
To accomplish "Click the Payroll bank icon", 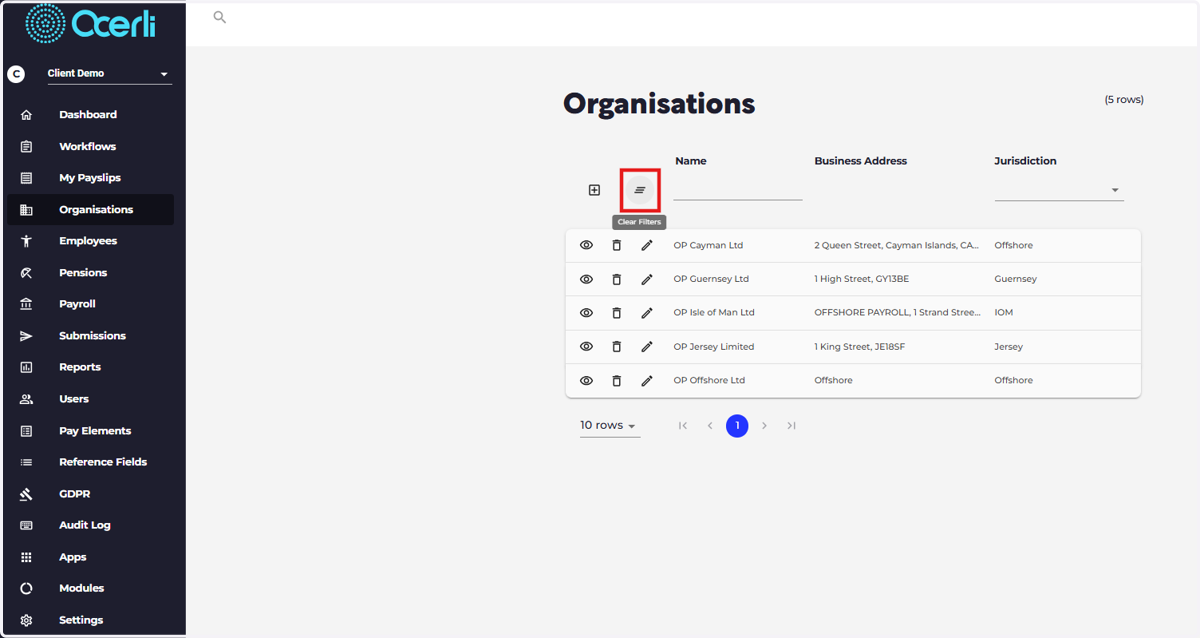I will tap(26, 304).
